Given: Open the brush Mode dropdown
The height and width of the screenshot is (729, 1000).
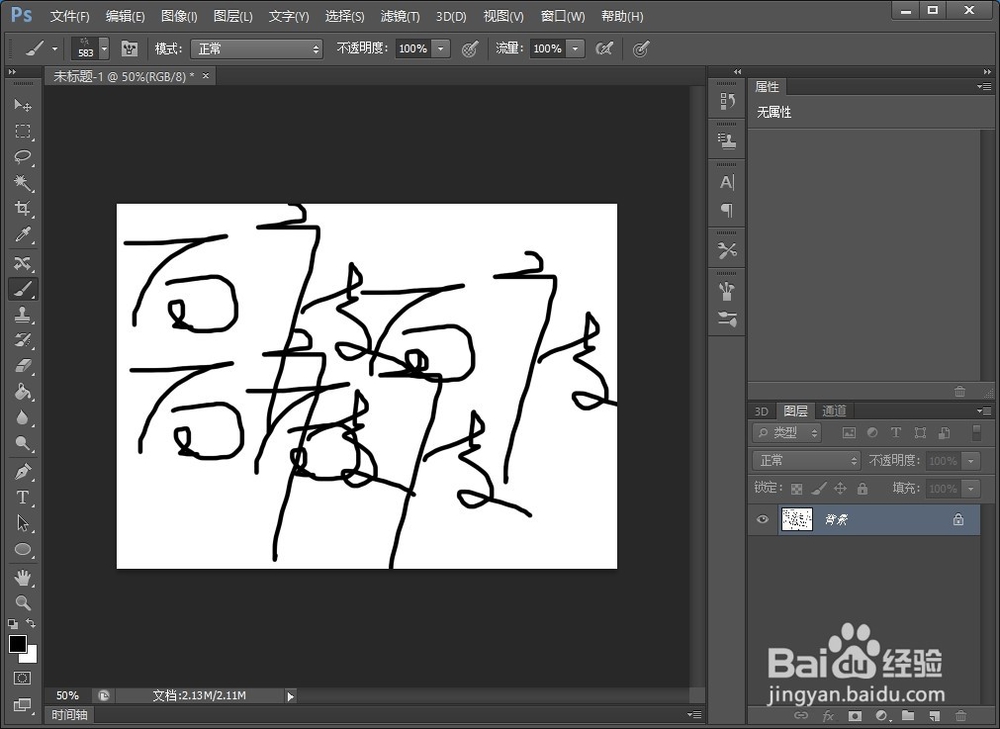Looking at the screenshot, I should click(257, 48).
